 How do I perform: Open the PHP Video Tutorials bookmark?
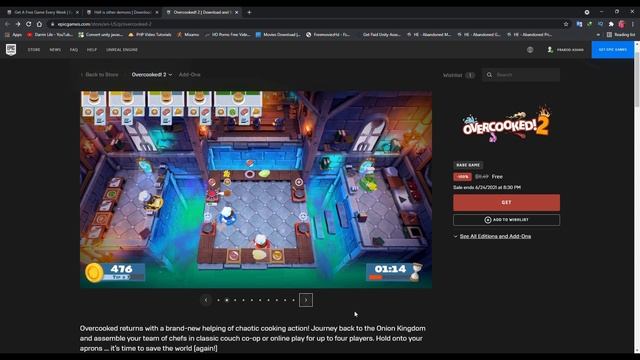click(x=150, y=35)
